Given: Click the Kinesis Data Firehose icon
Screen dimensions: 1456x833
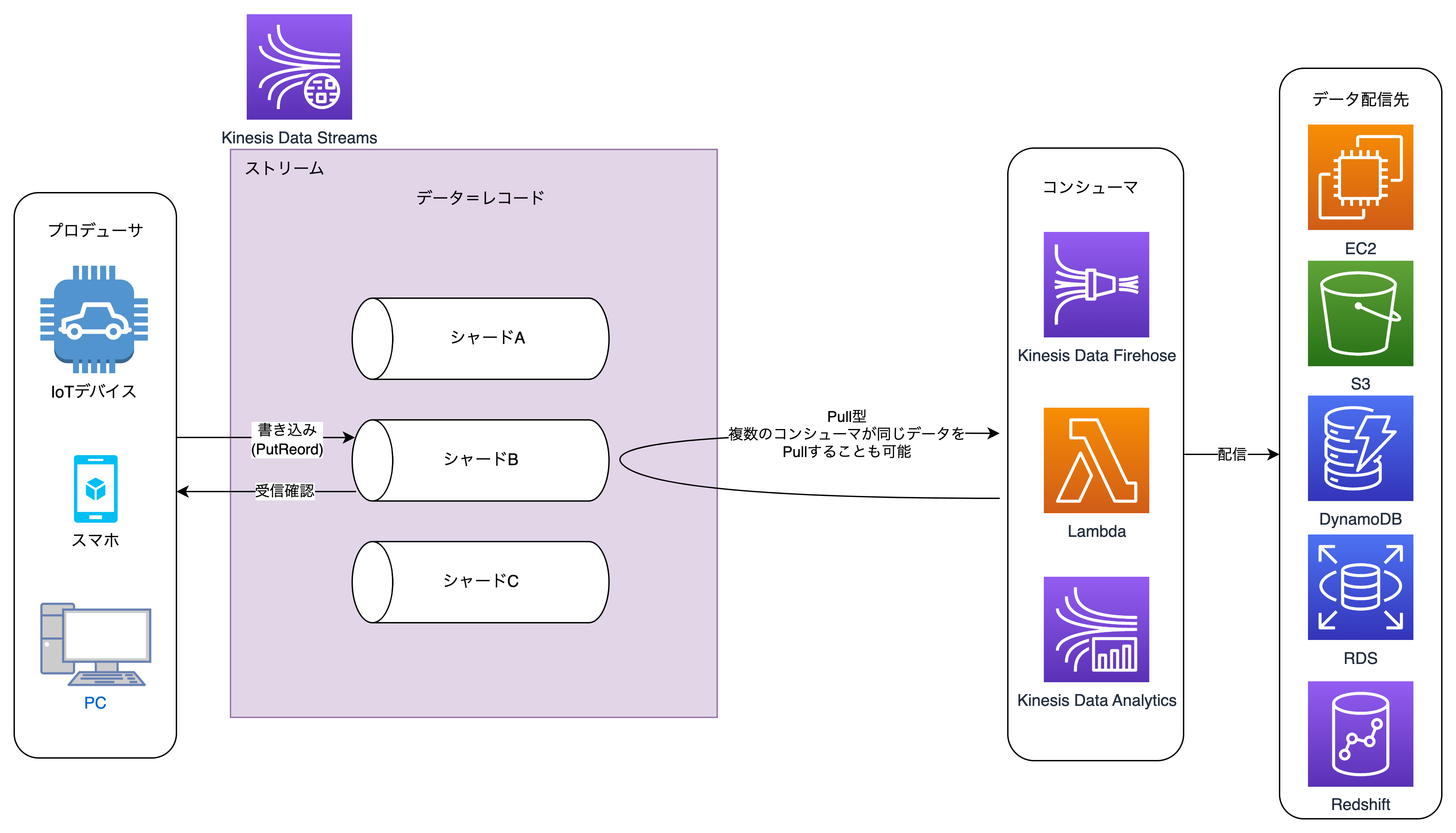Looking at the screenshot, I should click(x=1096, y=284).
